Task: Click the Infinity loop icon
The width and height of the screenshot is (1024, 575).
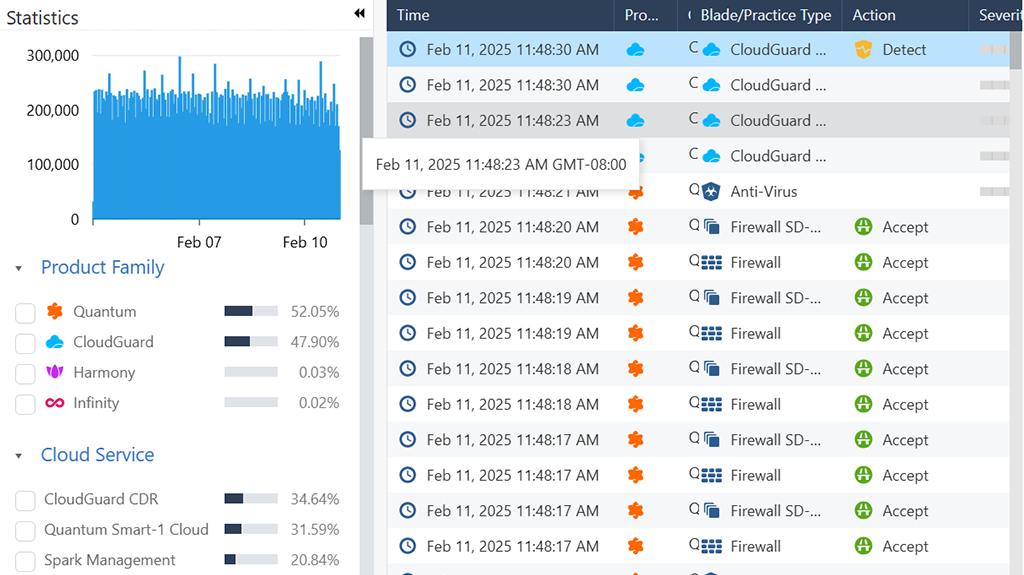Action: pyautogui.click(x=55, y=402)
